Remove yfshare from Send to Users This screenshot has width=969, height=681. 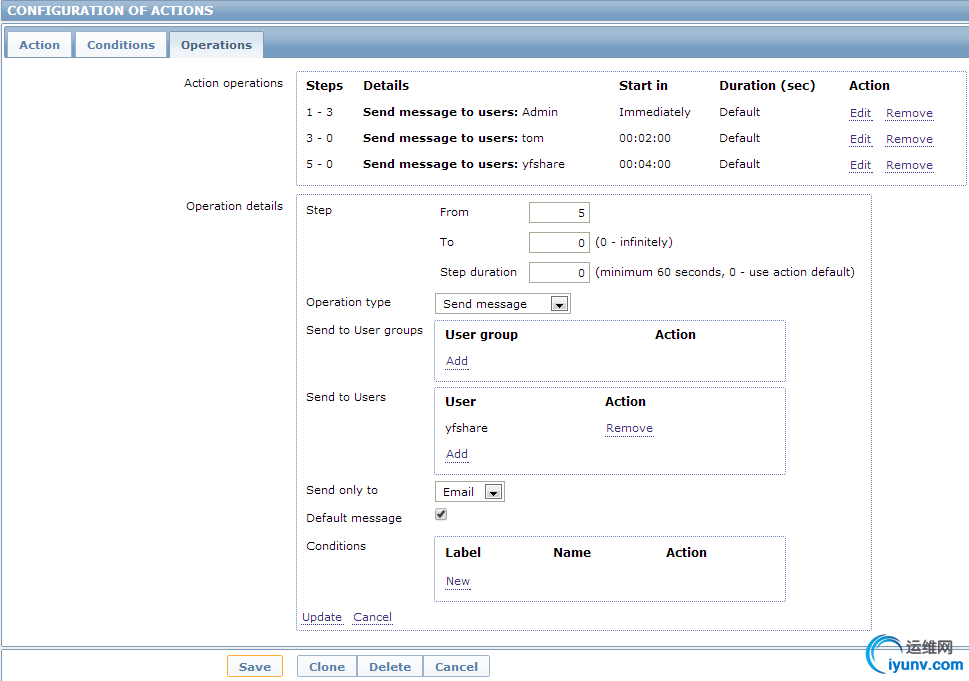click(629, 428)
